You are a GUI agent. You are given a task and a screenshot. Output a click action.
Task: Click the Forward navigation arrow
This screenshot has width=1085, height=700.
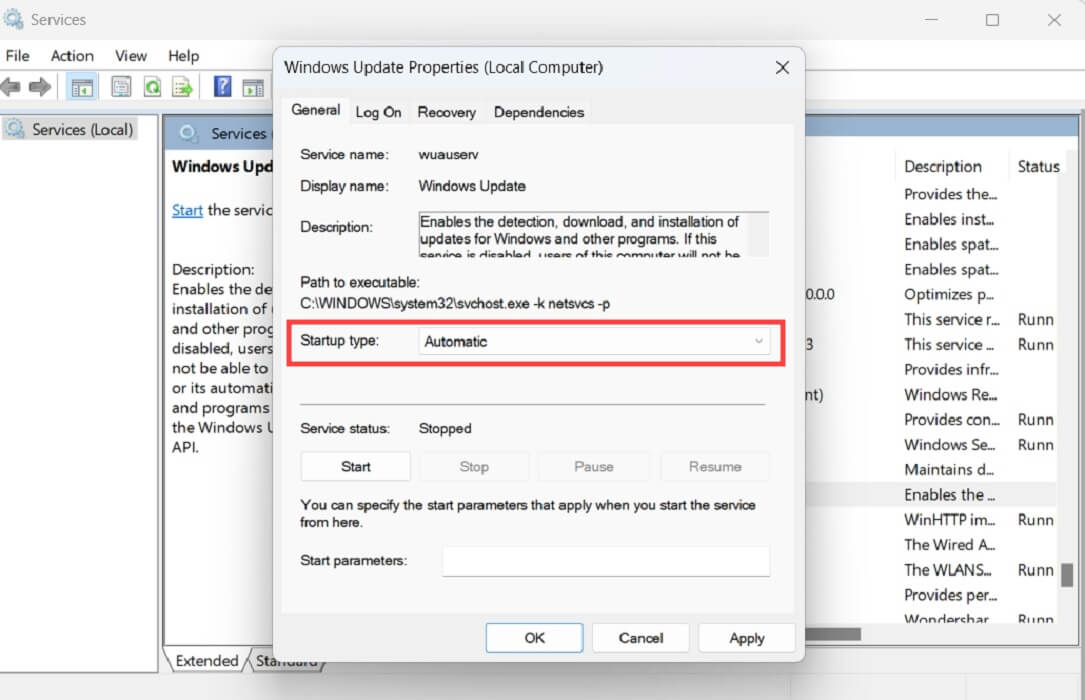pos(40,86)
